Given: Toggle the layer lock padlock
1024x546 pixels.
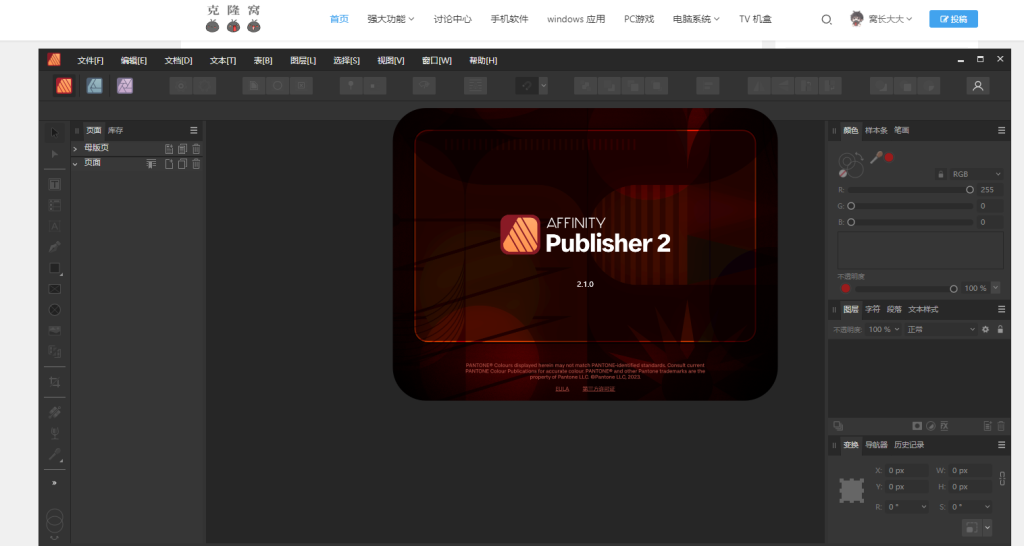Looking at the screenshot, I should [x=1000, y=329].
